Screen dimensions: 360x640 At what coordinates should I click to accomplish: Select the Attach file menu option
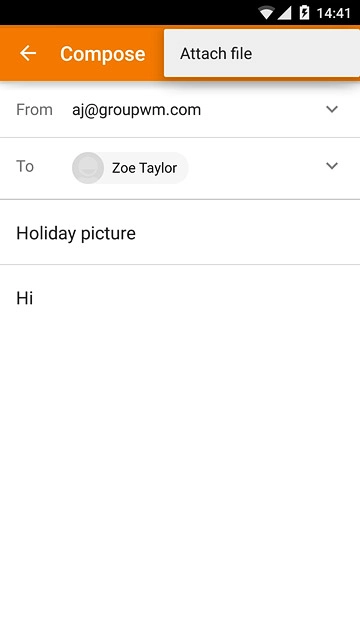coord(262,53)
